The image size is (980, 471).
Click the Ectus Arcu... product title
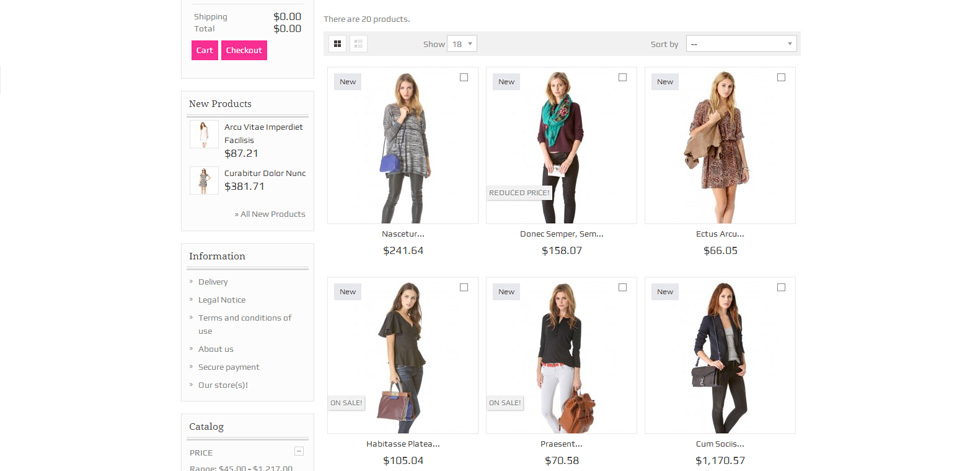720,234
